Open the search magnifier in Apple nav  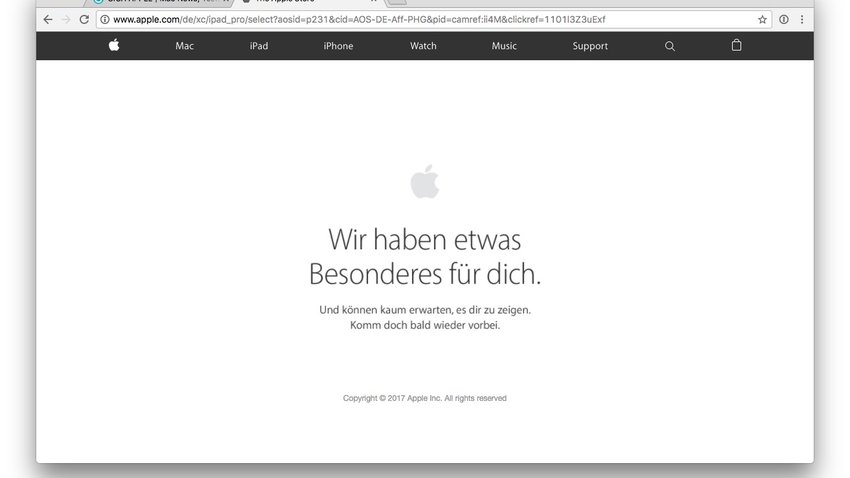tap(670, 46)
